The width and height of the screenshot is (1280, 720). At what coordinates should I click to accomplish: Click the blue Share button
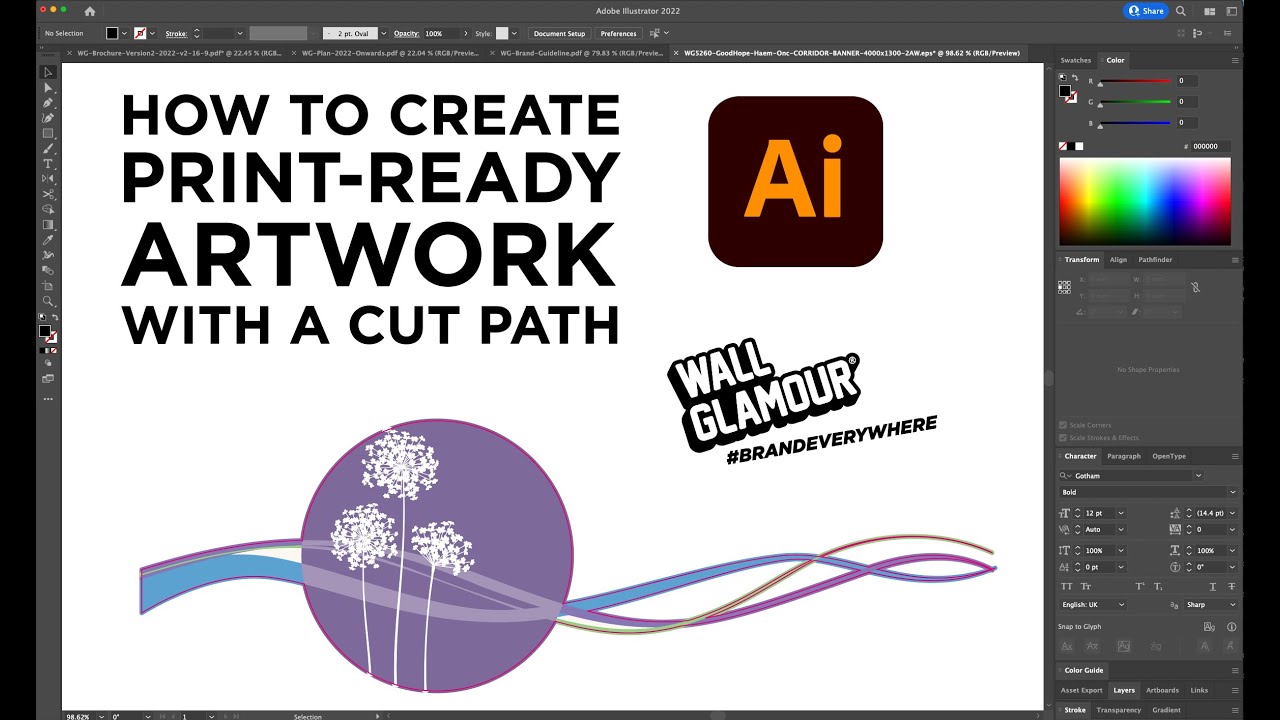[x=1146, y=11]
